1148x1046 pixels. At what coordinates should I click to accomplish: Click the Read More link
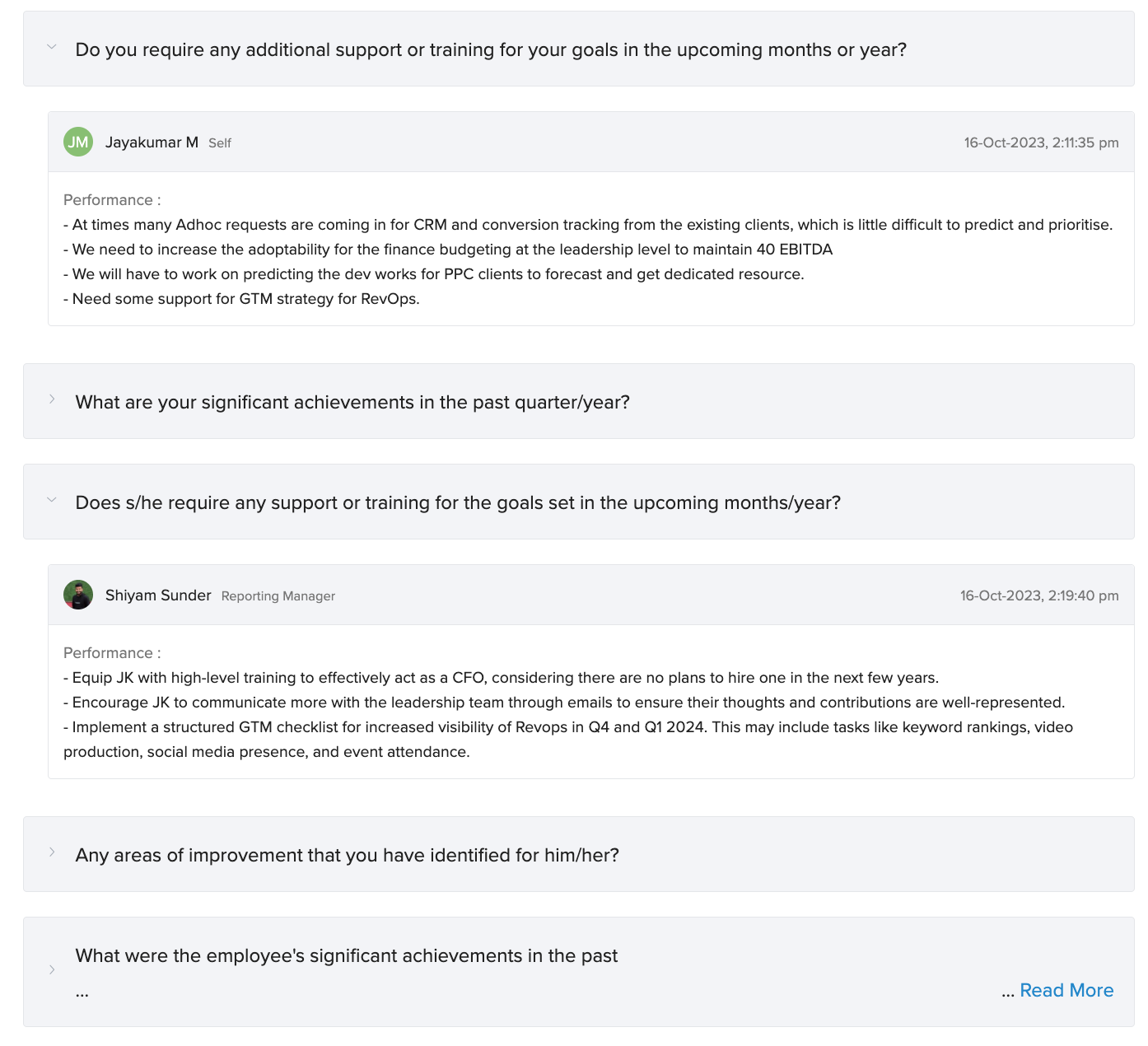pyautogui.click(x=1066, y=990)
